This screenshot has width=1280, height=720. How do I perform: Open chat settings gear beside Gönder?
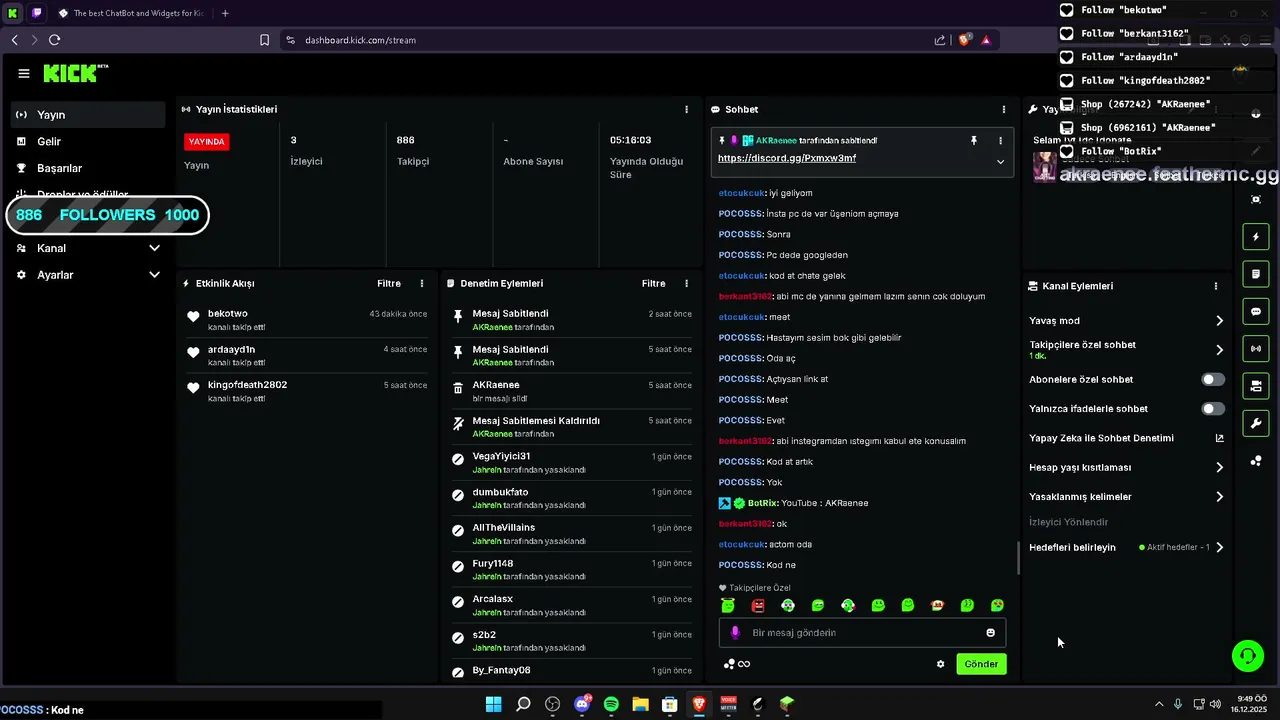(x=940, y=664)
